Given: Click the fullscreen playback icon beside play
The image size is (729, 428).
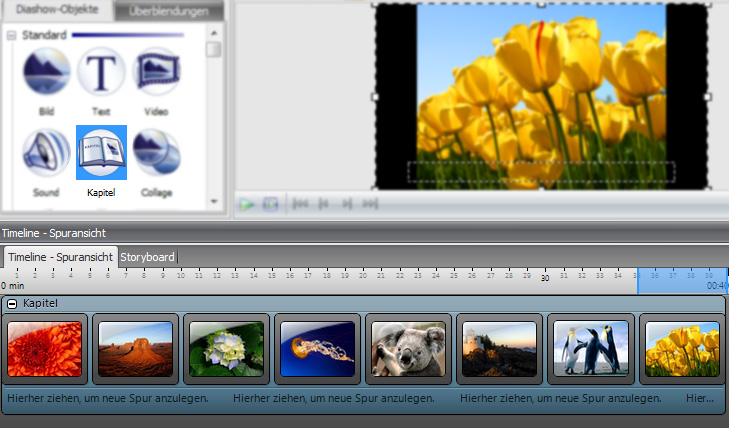Looking at the screenshot, I should point(270,204).
